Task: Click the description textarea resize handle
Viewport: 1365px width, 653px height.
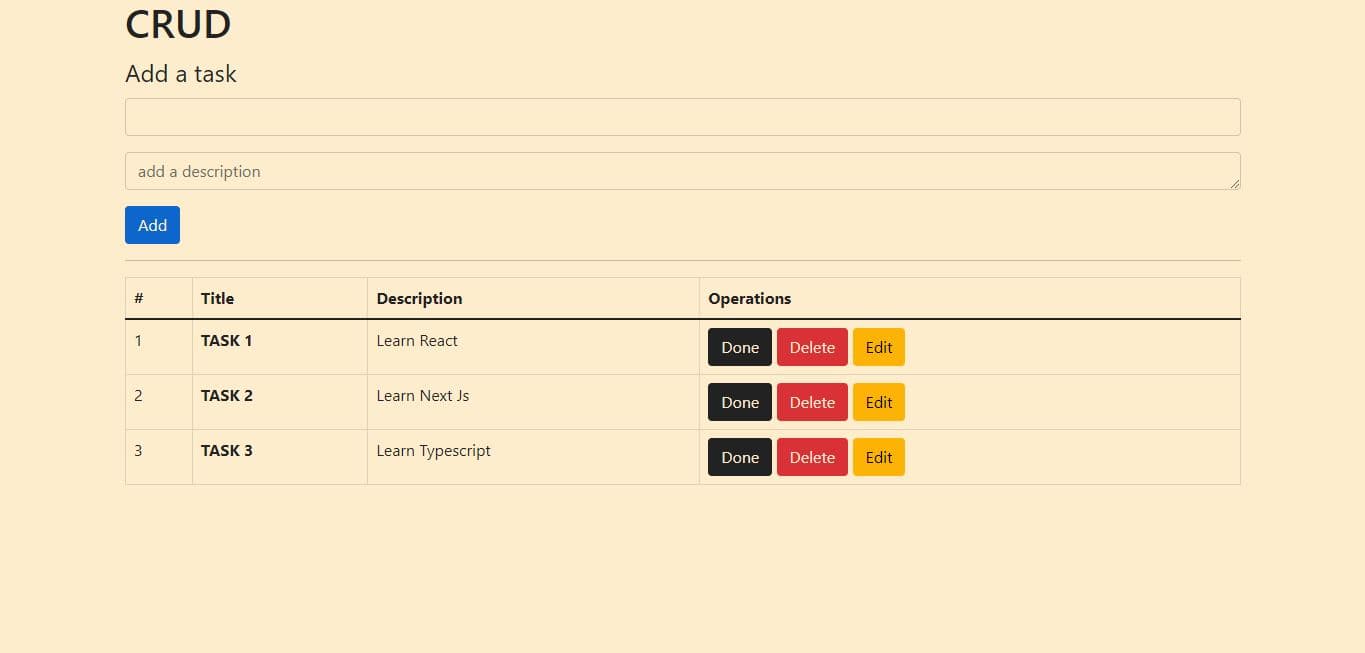Action: (1235, 184)
